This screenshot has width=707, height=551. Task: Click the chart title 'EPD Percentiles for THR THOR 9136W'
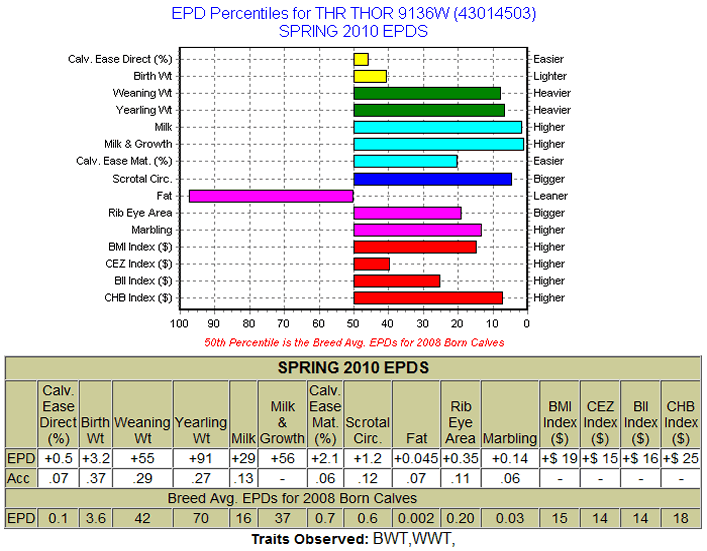[x=354, y=13]
